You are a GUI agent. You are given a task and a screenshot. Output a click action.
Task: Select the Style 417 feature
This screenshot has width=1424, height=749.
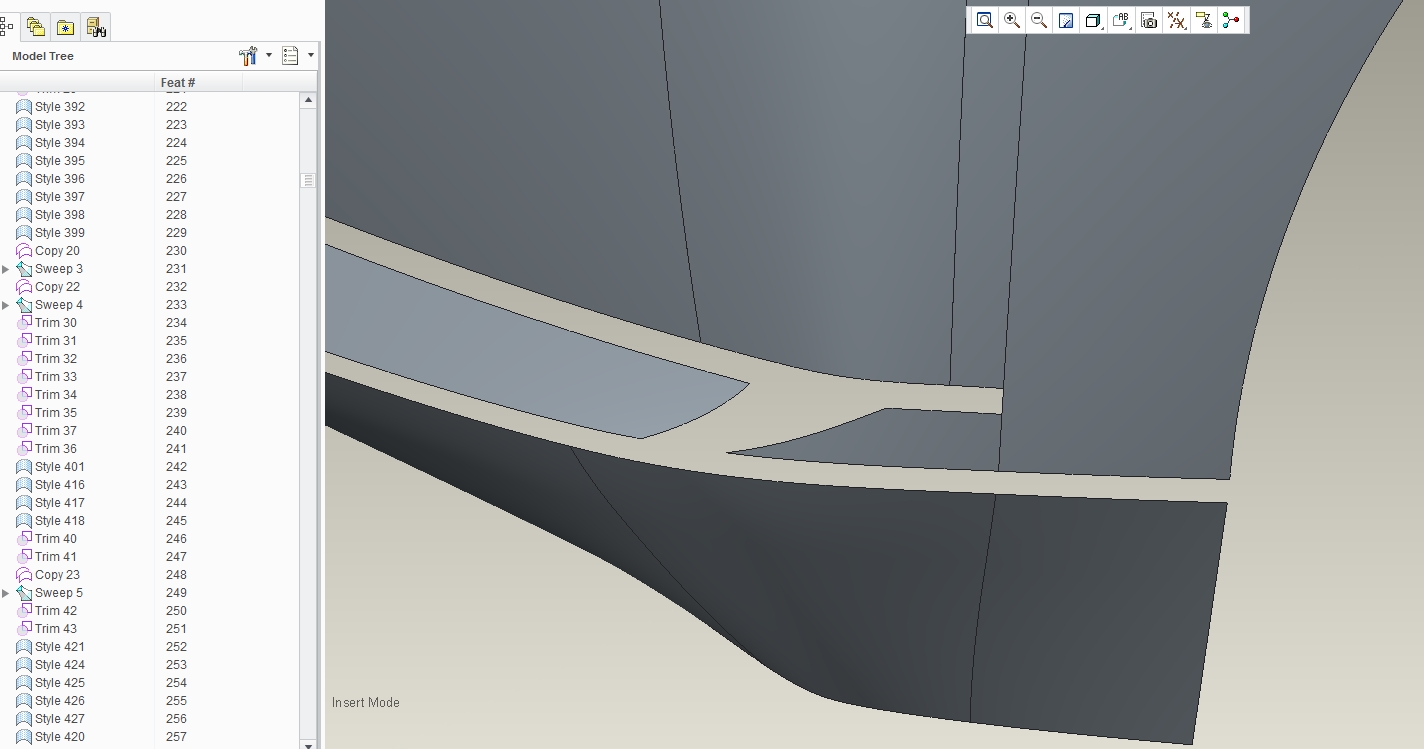(x=60, y=503)
